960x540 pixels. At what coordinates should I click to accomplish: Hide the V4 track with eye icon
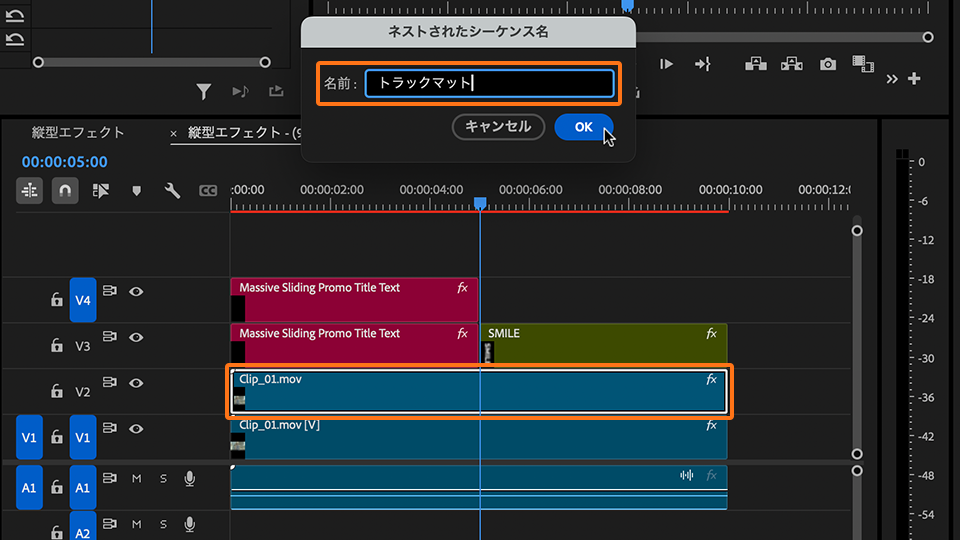point(136,292)
